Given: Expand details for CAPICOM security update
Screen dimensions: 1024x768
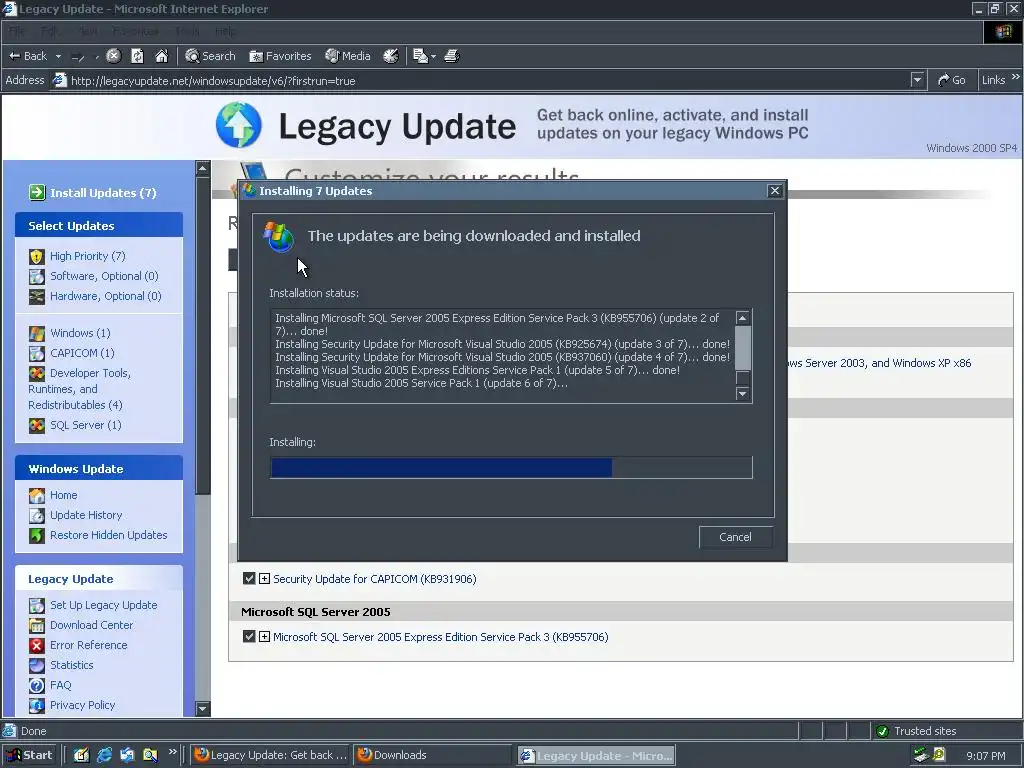Looking at the screenshot, I should 264,579.
